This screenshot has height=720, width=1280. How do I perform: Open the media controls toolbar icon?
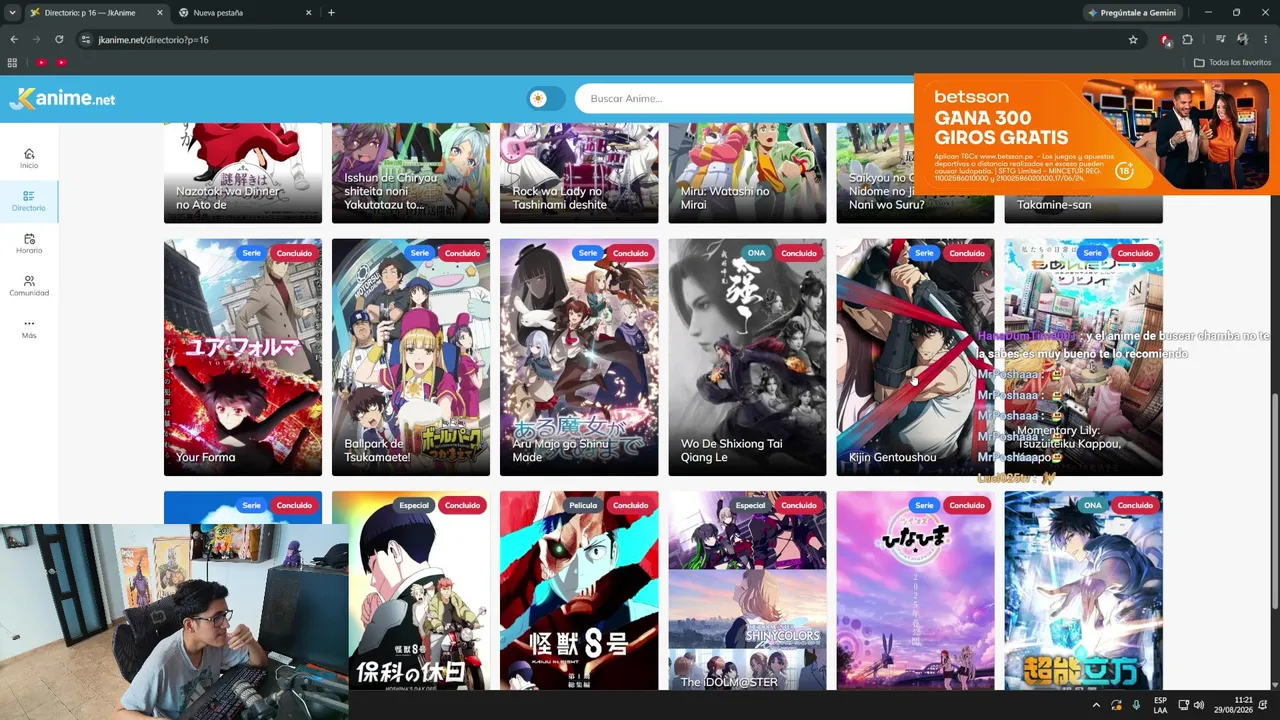point(1221,40)
